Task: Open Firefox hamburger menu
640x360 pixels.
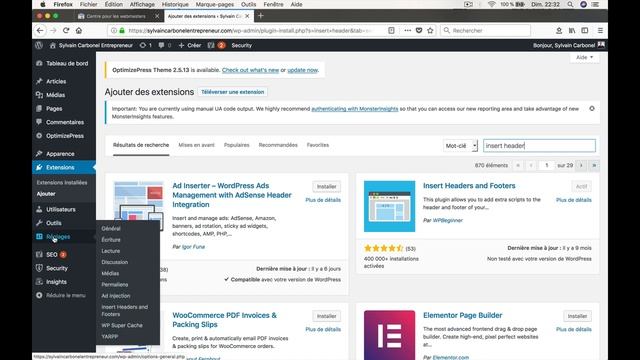Action: point(600,31)
